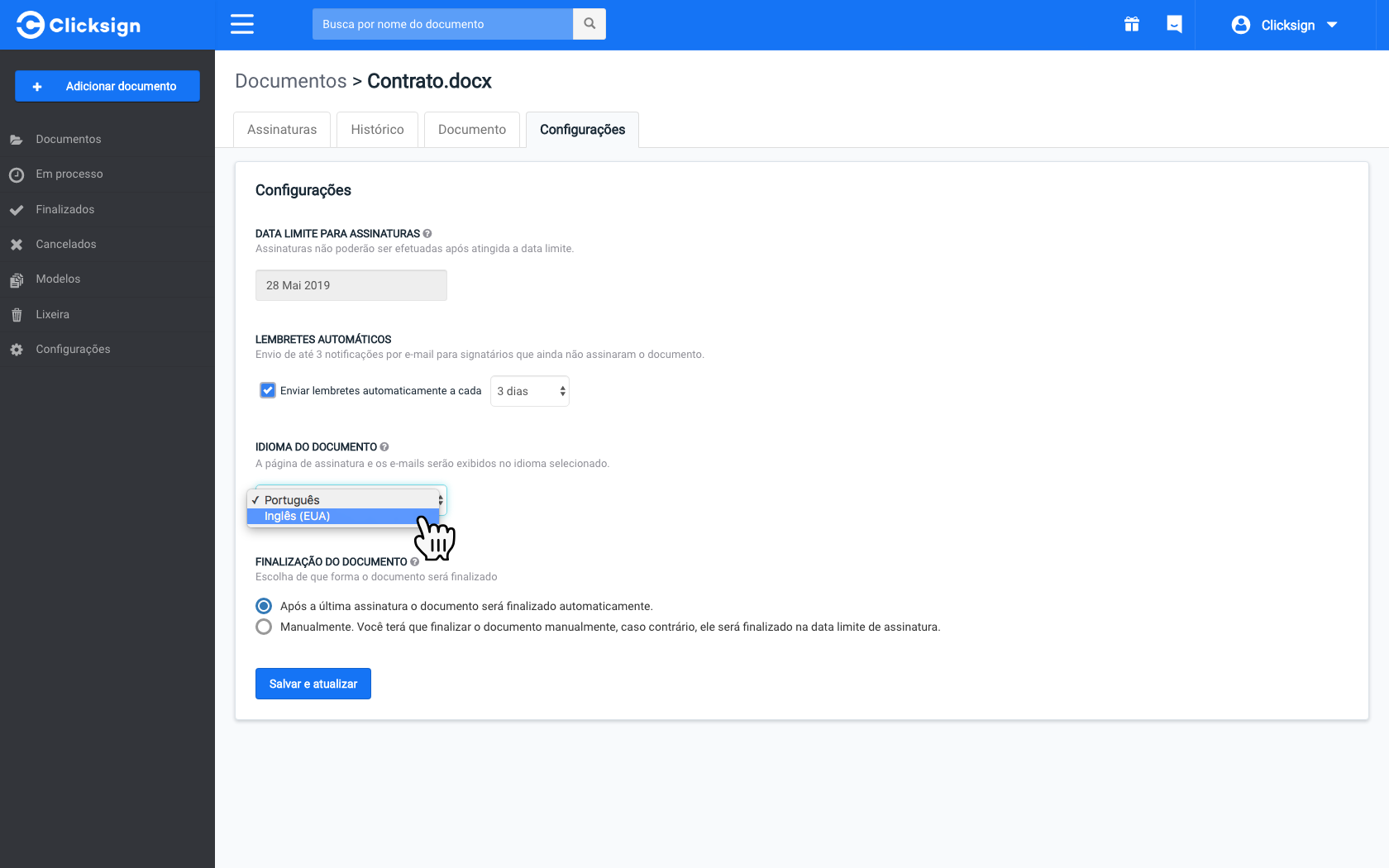Click the Finalizados checkmark icon
The height and width of the screenshot is (868, 1389).
click(x=17, y=210)
